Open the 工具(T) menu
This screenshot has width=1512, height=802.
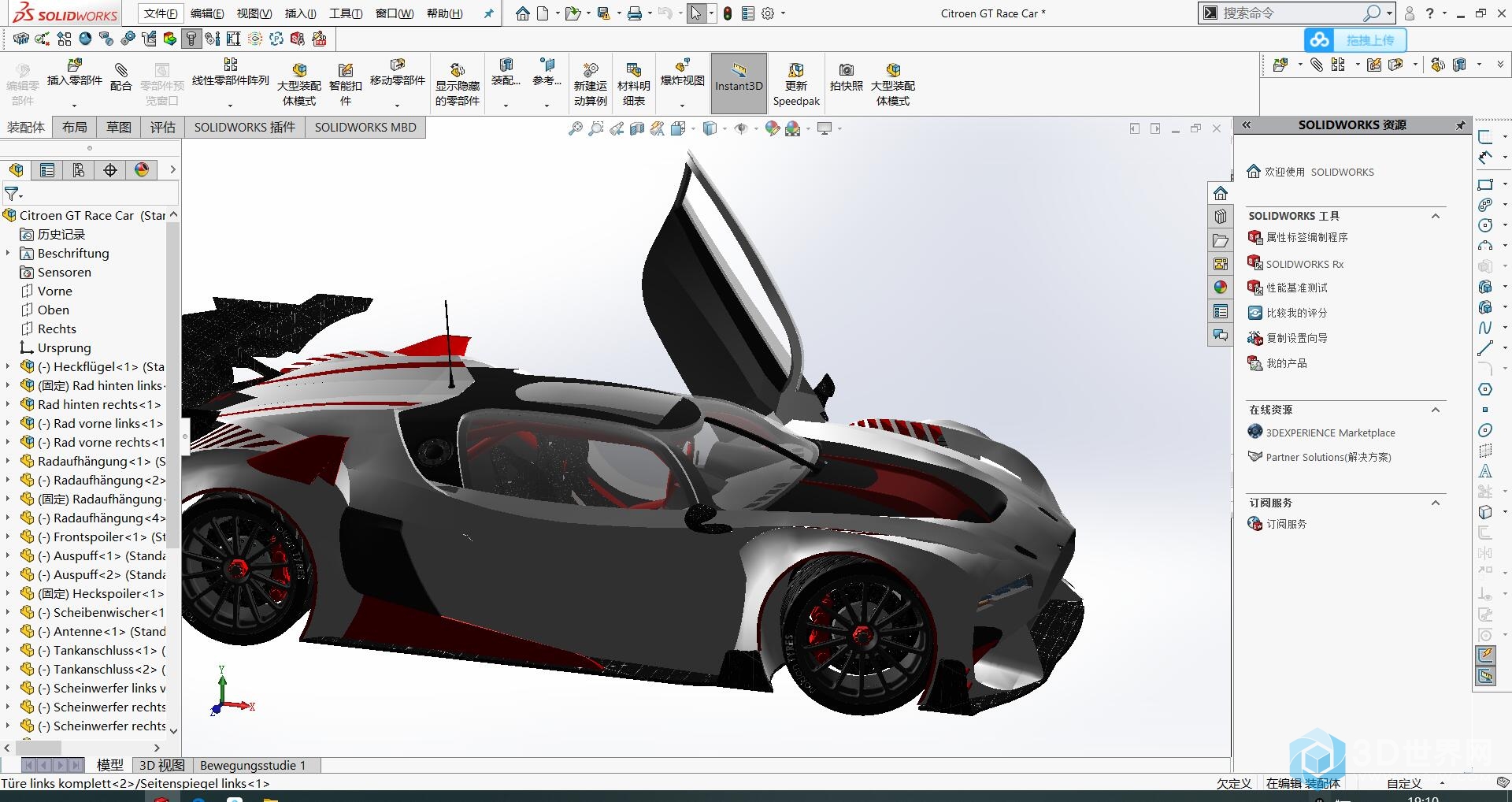click(x=346, y=13)
